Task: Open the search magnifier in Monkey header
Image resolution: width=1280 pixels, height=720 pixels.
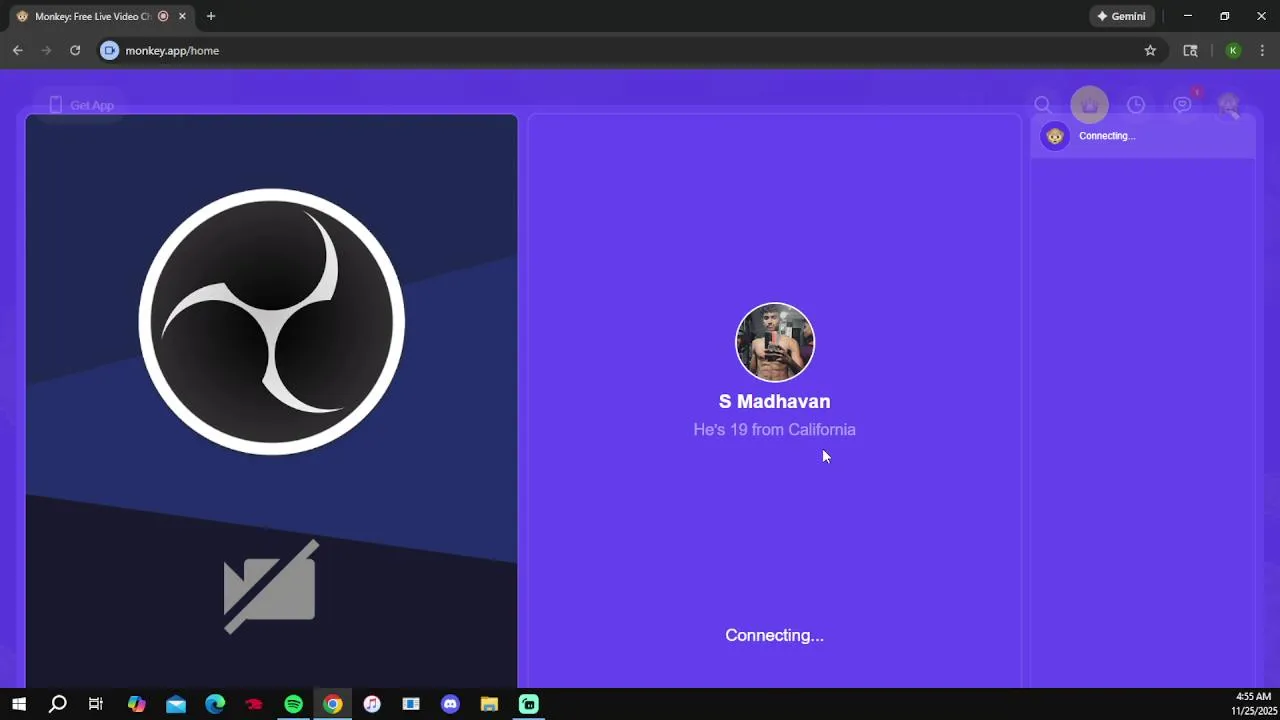Action: tap(1042, 105)
